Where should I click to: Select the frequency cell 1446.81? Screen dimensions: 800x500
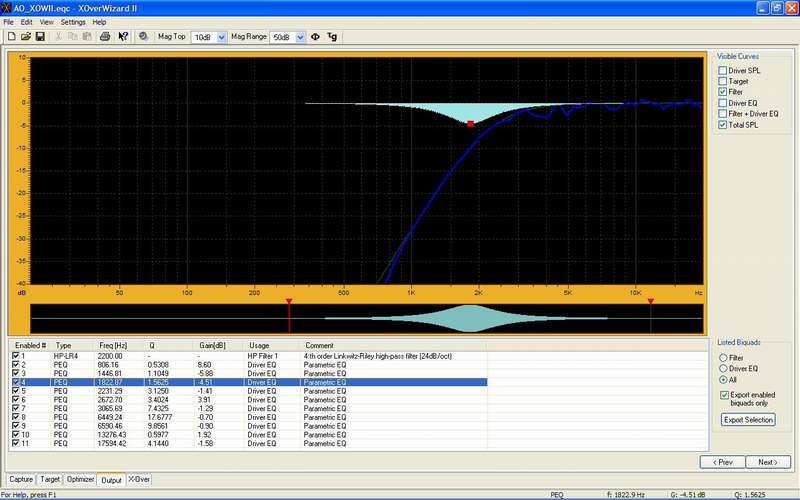110,373
